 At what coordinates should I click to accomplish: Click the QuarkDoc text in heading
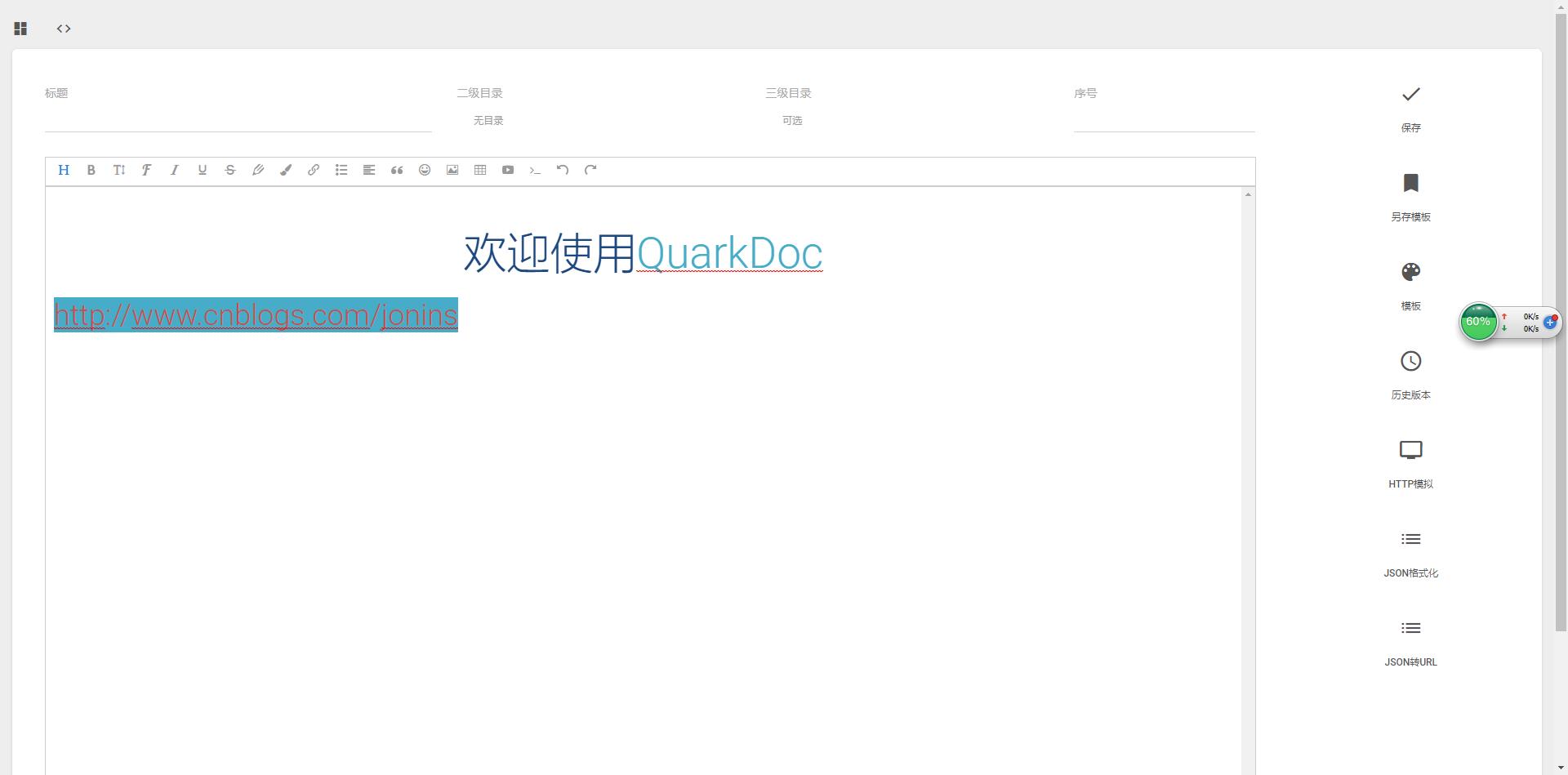pyautogui.click(x=729, y=253)
